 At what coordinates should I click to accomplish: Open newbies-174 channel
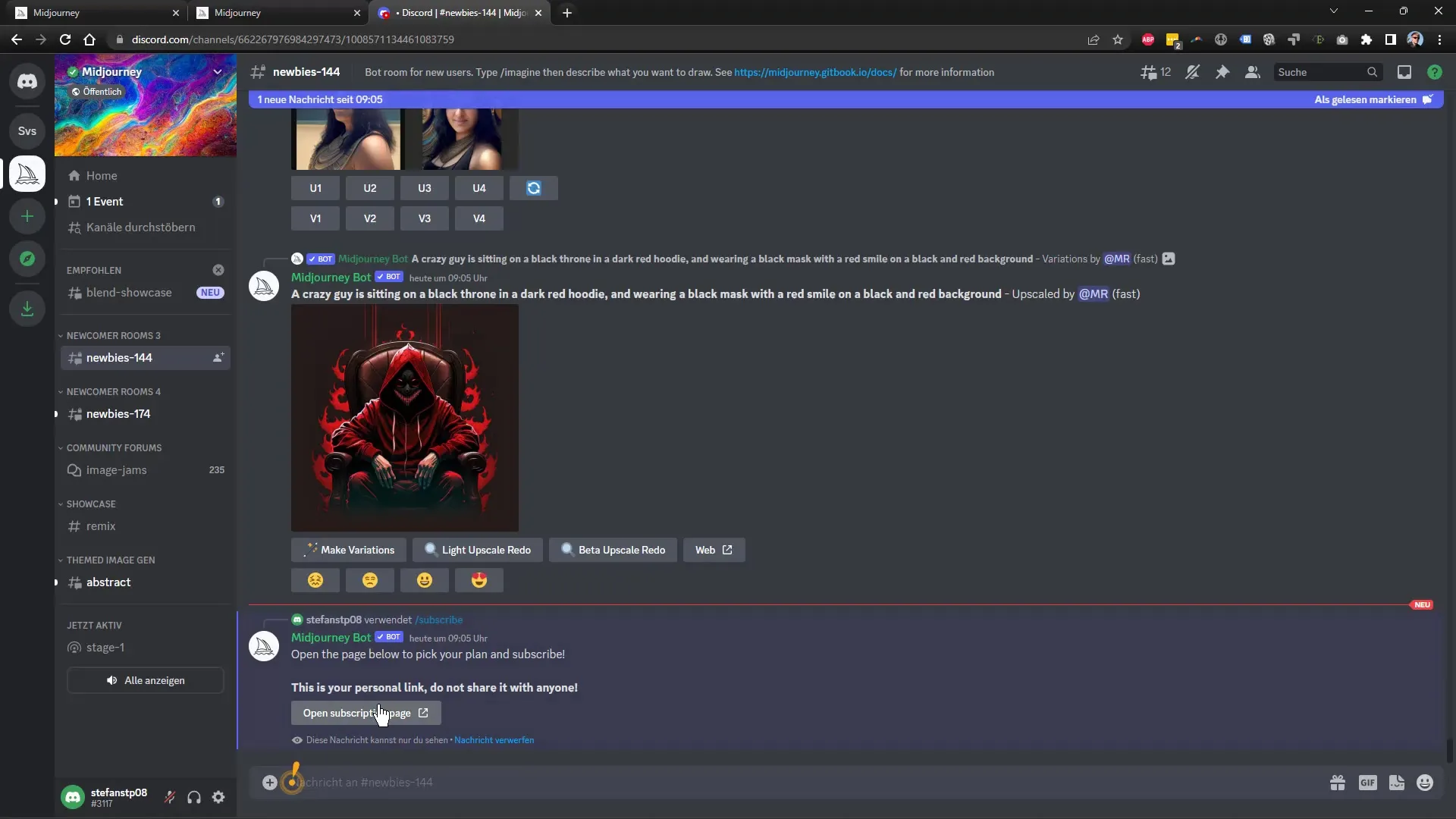(118, 413)
